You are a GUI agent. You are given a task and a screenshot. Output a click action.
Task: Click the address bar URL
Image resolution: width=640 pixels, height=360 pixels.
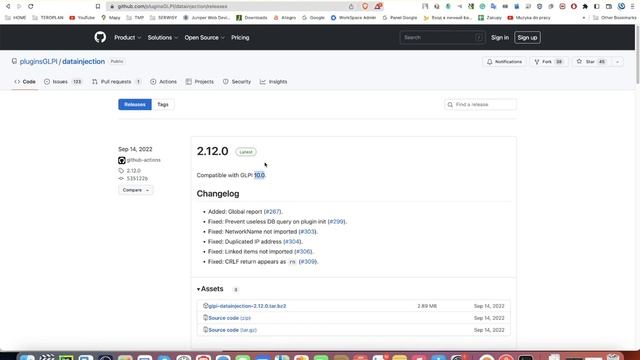coord(172,7)
